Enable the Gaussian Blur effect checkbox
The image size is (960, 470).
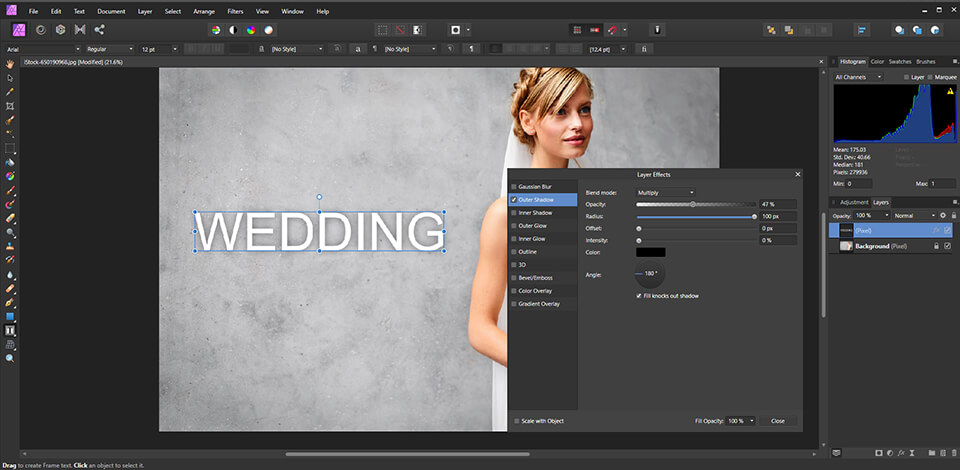514,187
